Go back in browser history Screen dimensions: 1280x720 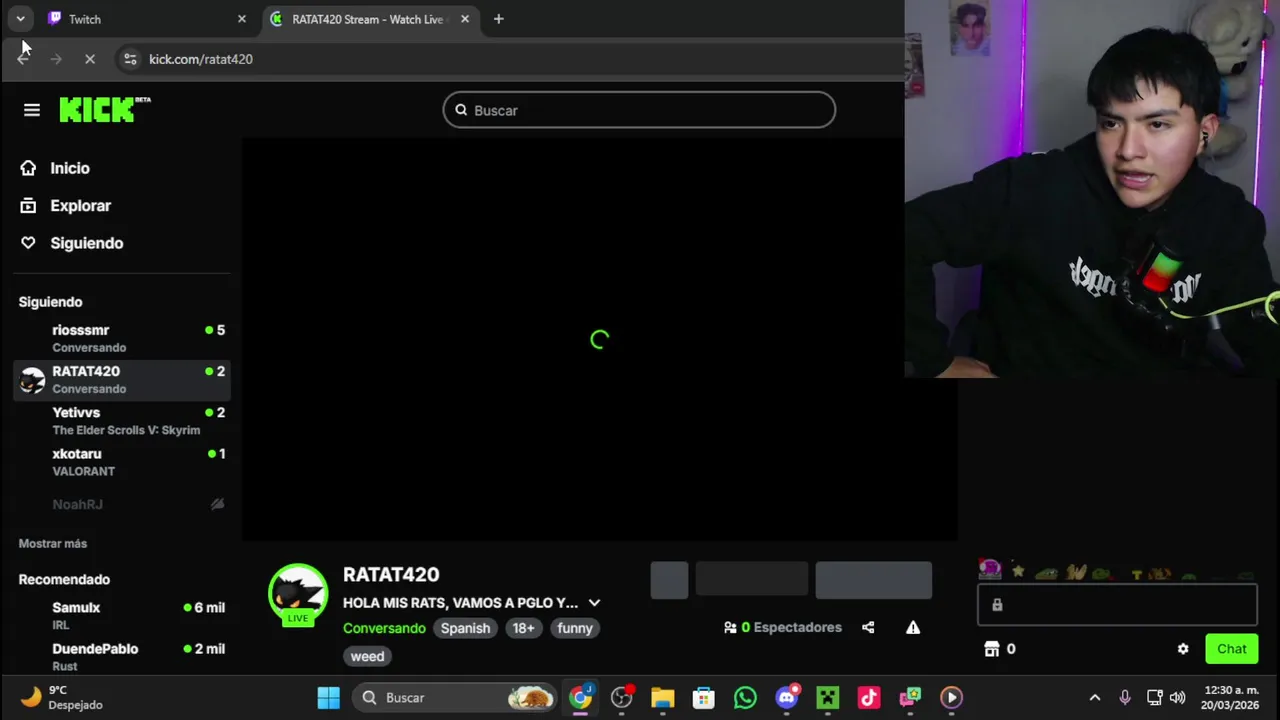coord(23,59)
